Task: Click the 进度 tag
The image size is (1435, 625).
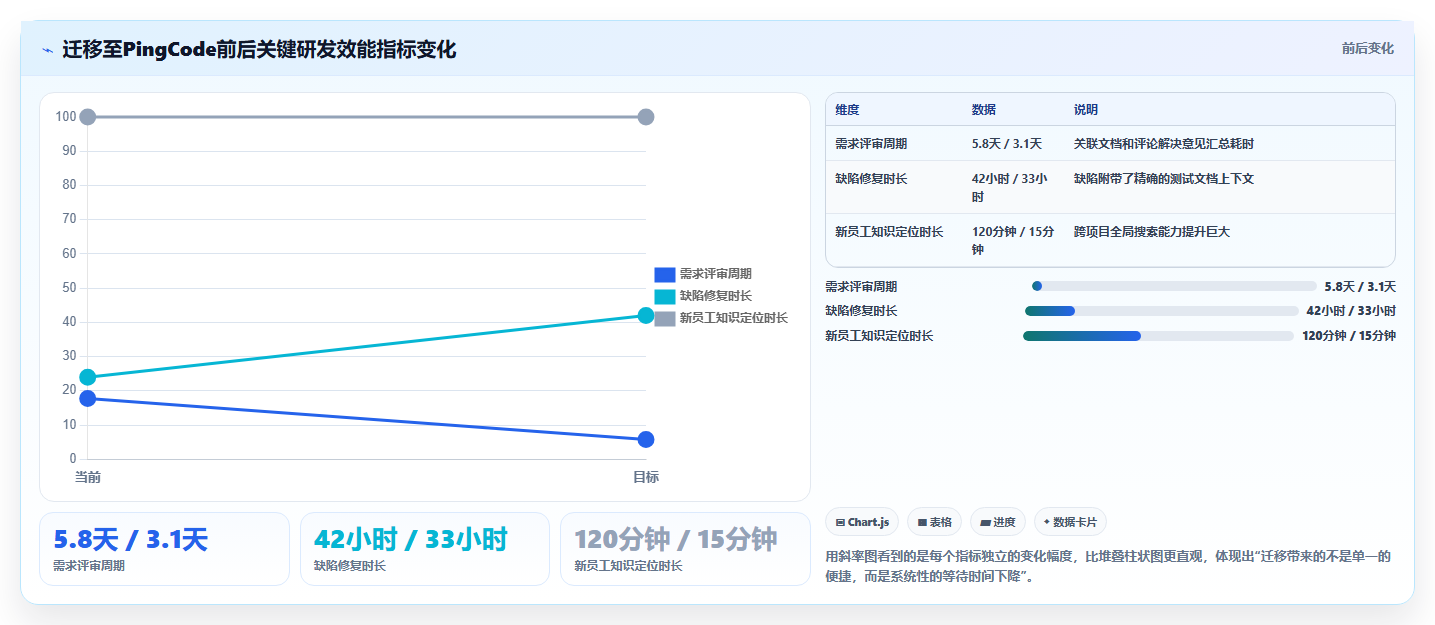Action: click(x=998, y=522)
